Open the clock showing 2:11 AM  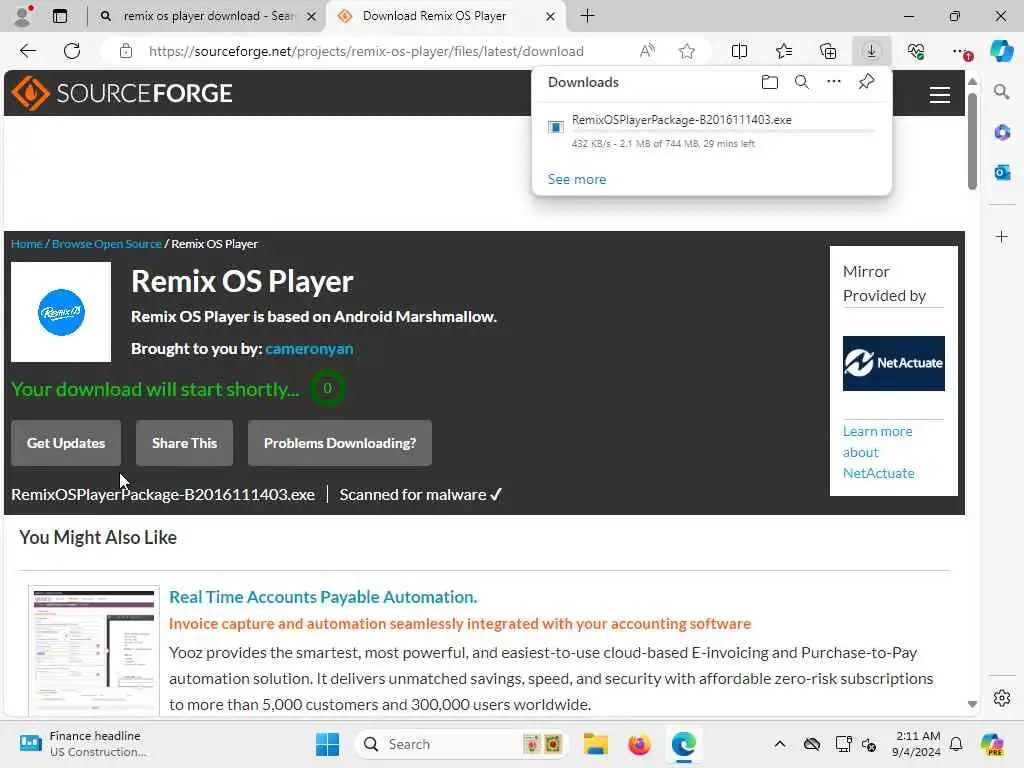pyautogui.click(x=917, y=744)
